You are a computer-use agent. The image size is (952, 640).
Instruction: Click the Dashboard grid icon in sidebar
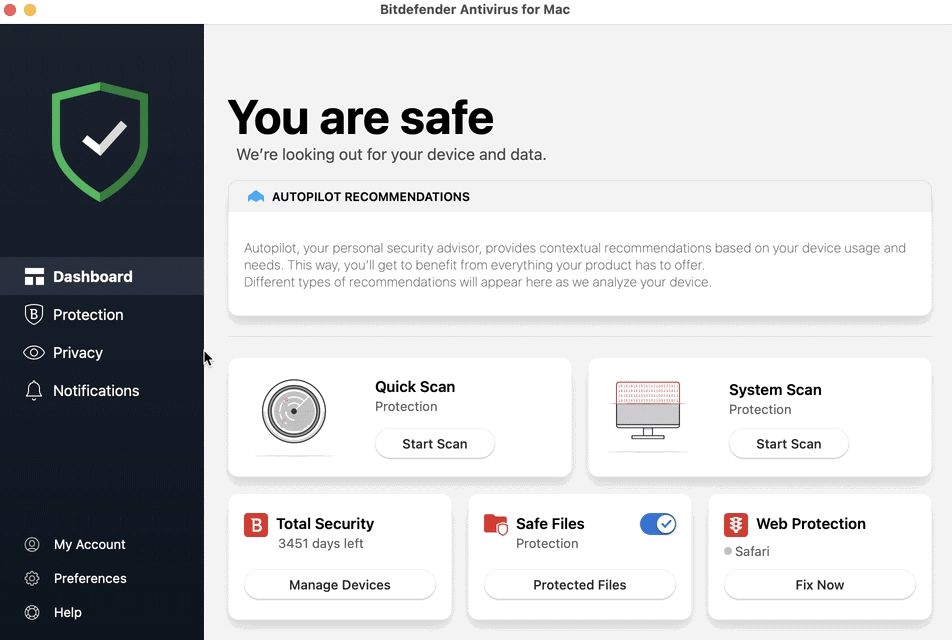coord(34,277)
